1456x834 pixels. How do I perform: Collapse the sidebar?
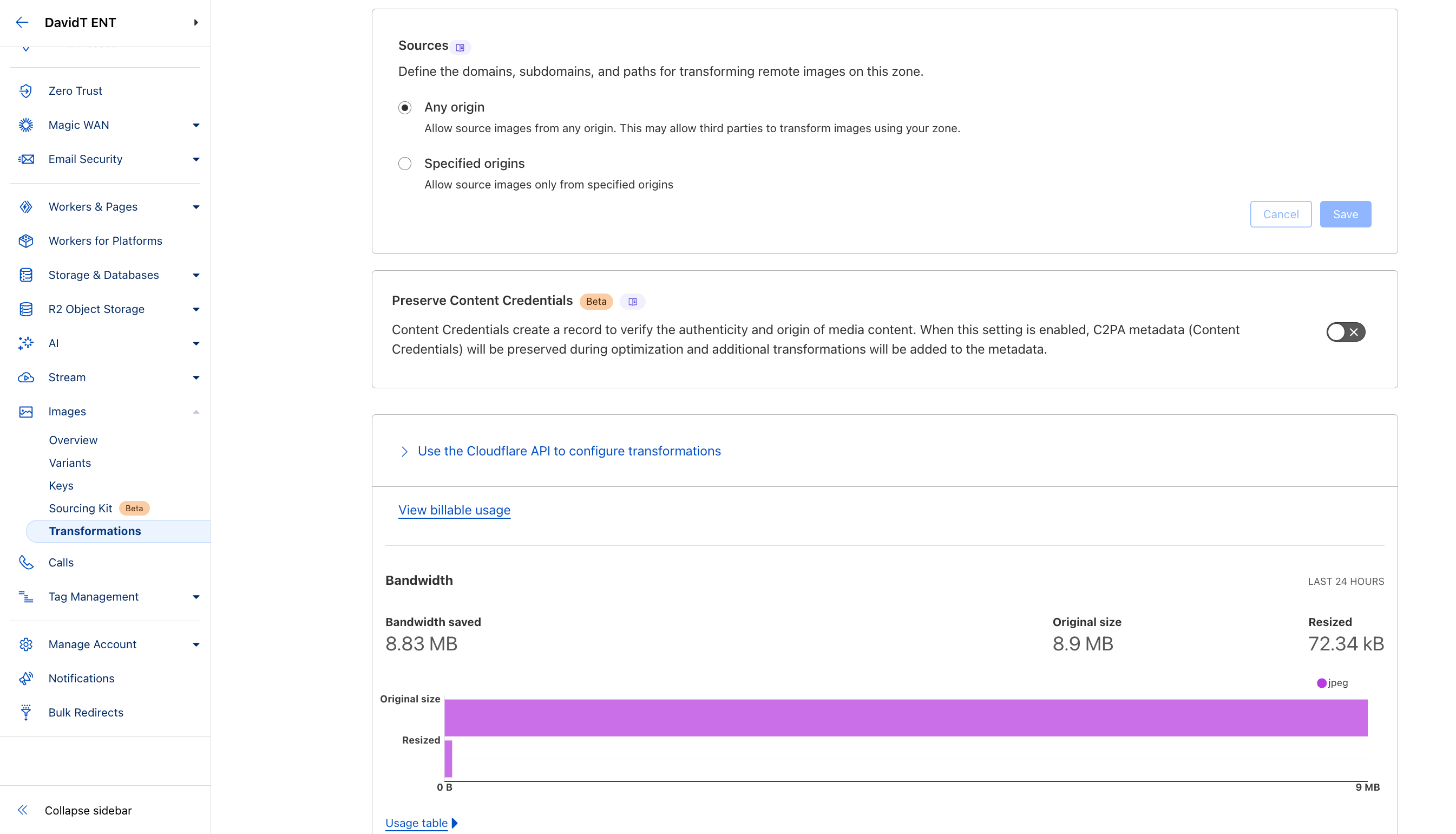(88, 810)
